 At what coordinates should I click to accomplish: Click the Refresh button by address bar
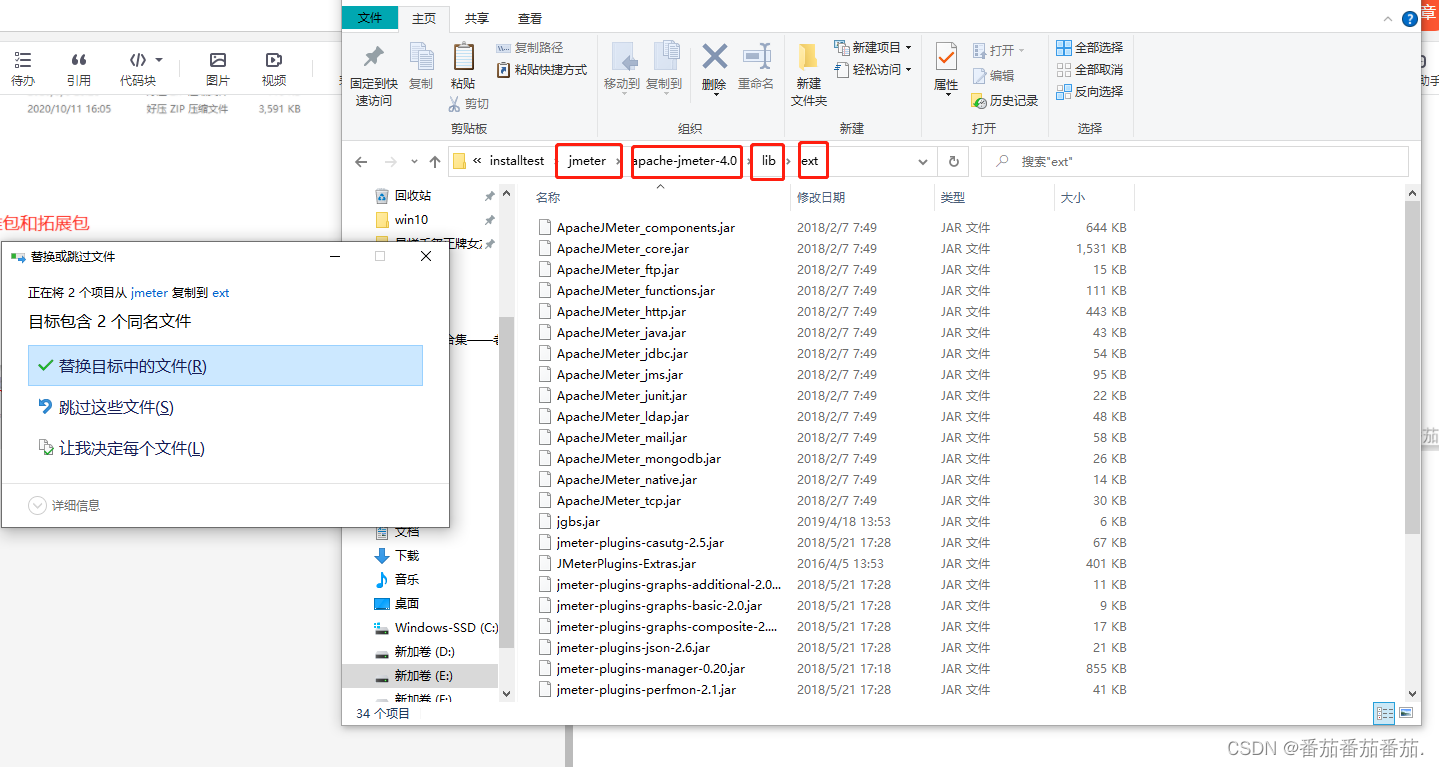point(954,161)
